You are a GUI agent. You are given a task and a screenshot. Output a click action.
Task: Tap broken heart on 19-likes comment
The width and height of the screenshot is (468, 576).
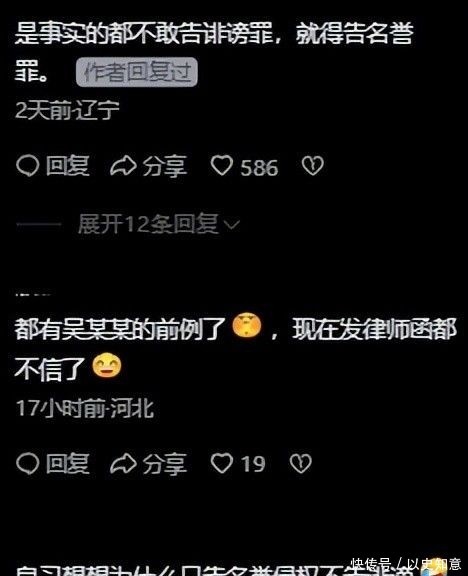coord(301,463)
